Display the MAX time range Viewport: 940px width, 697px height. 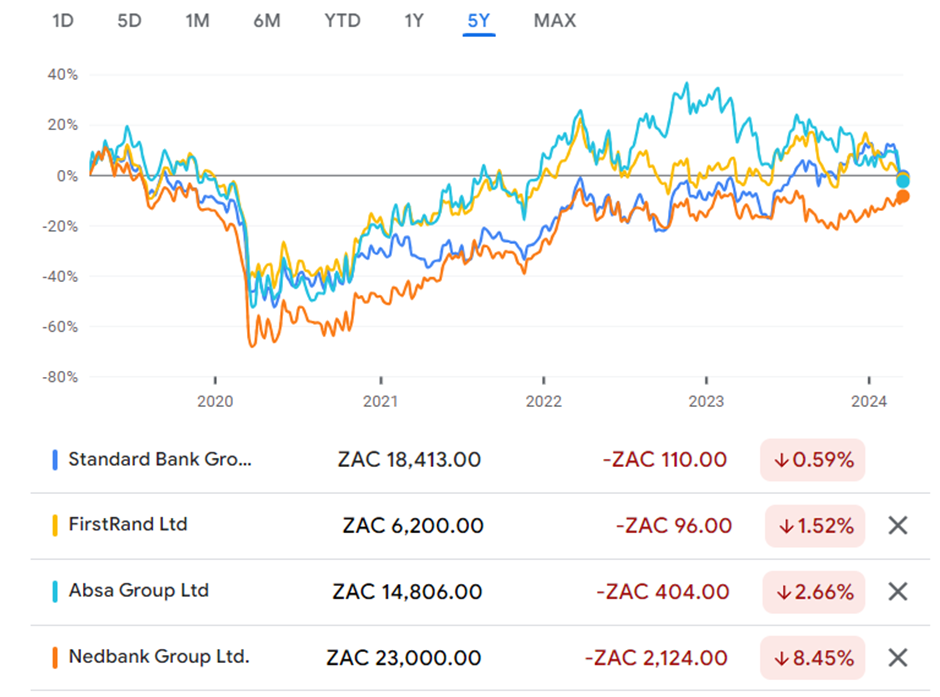click(x=554, y=20)
